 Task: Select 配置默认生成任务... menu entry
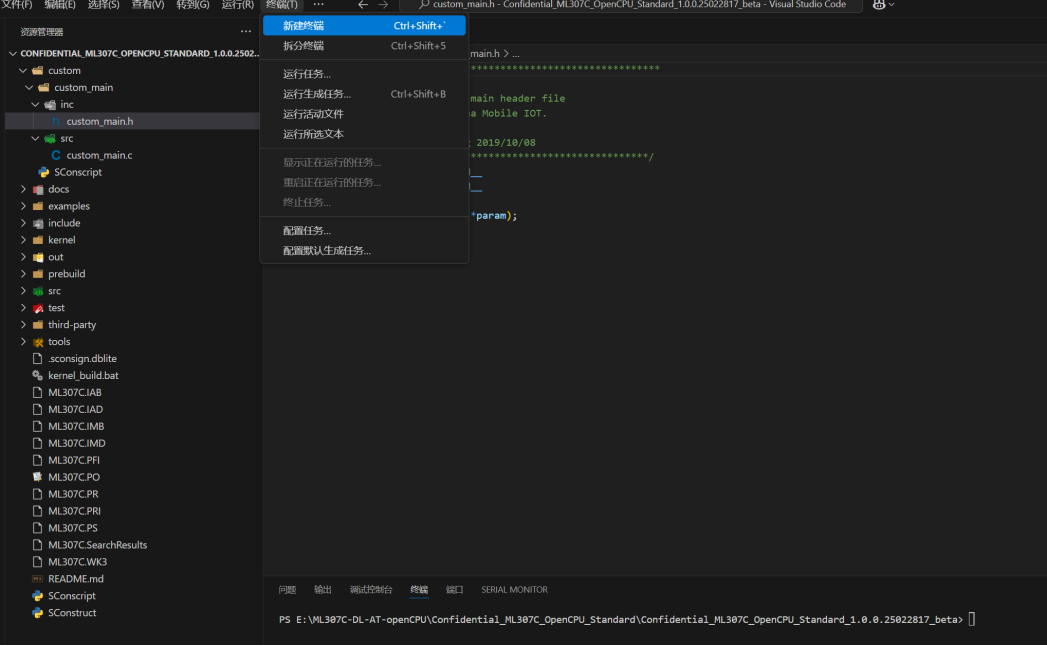[x=364, y=251]
